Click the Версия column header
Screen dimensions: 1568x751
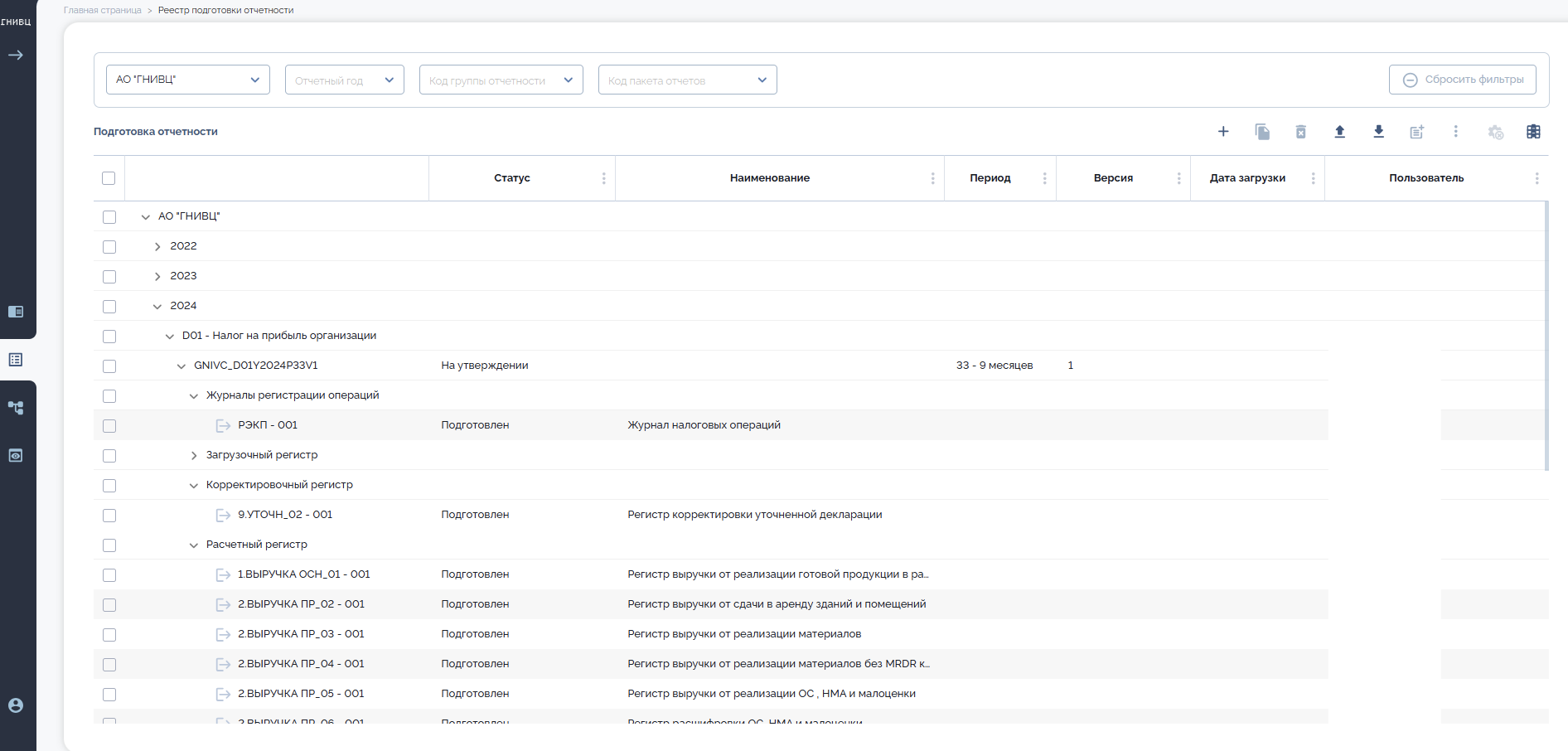coord(1113,178)
